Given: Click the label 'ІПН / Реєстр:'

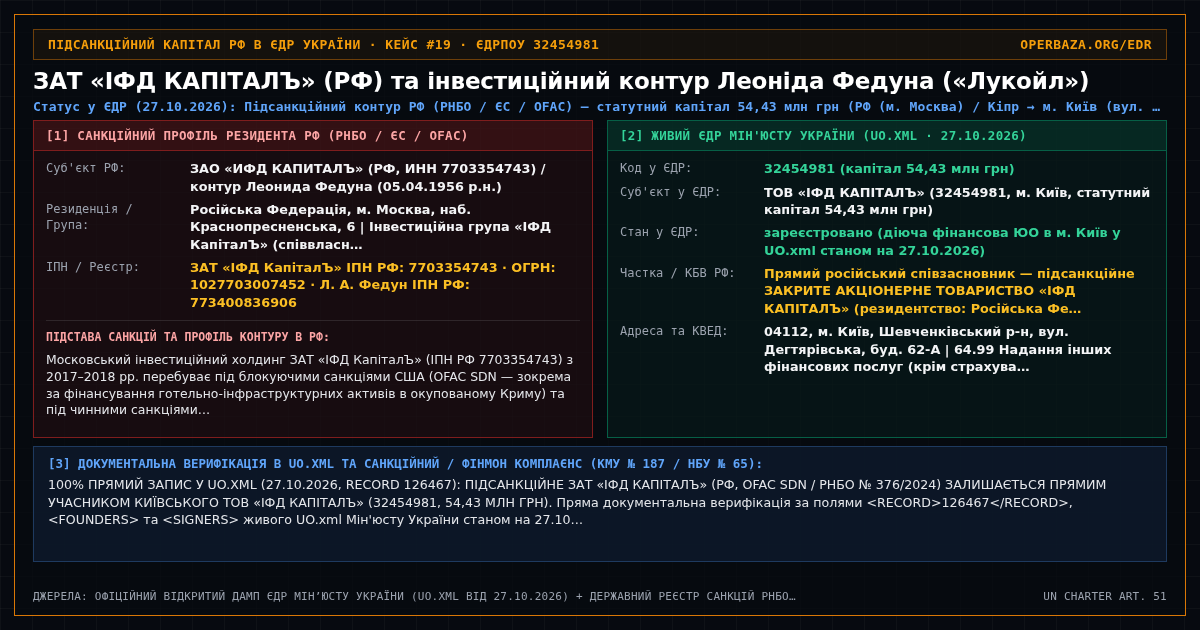Looking at the screenshot, I should click(93, 267).
